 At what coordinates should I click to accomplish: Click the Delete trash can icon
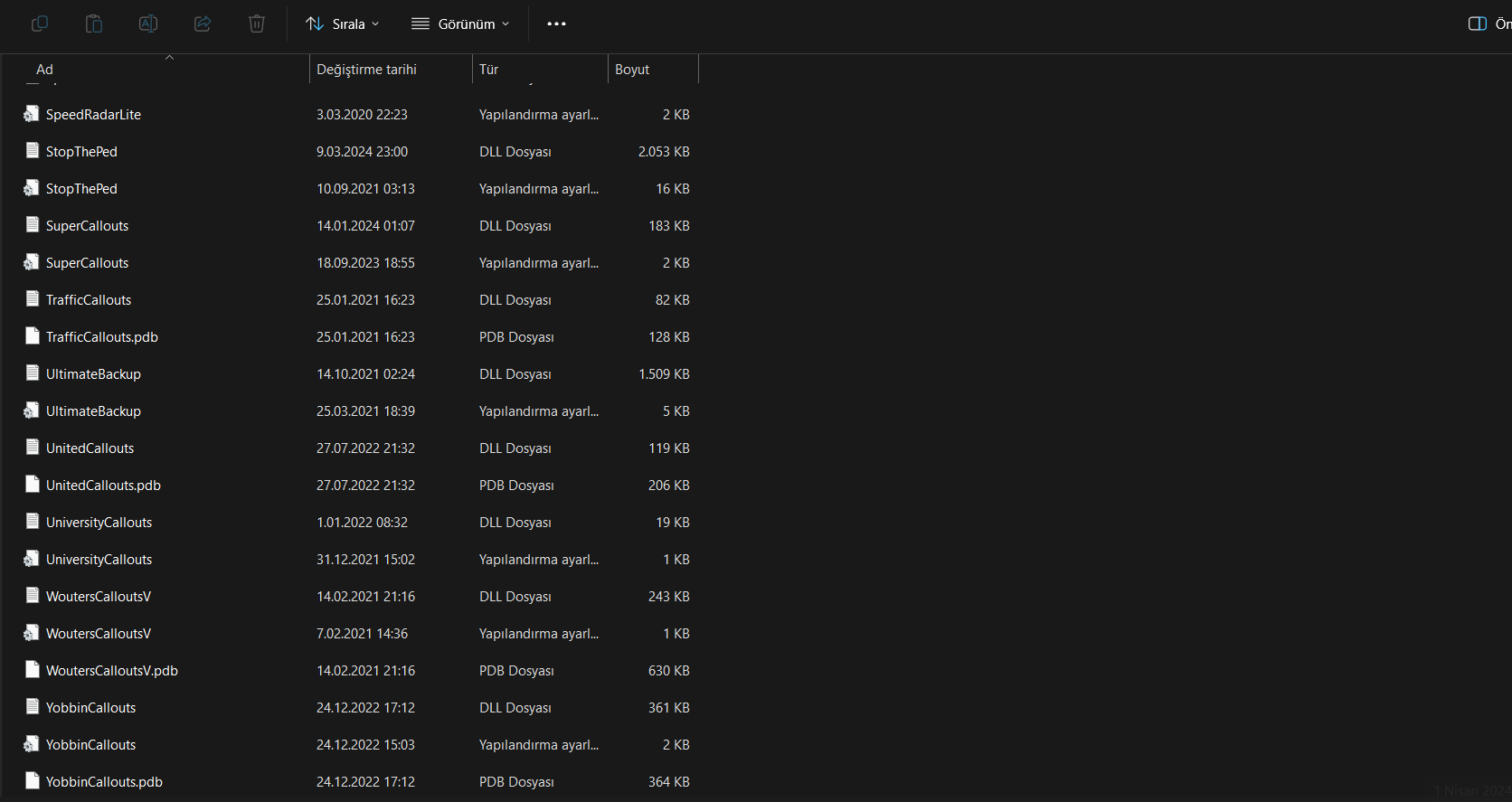coord(257,24)
